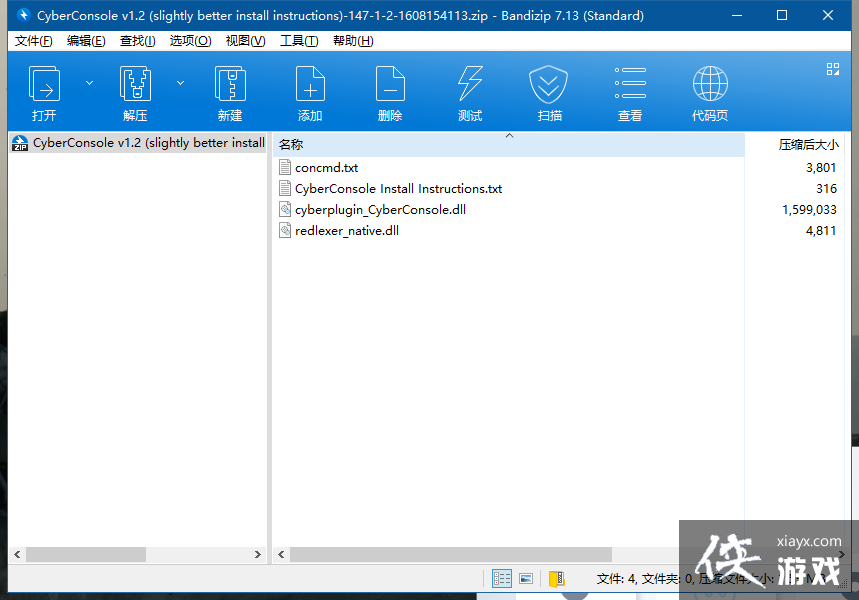Screen dimensions: 859x600
Task: Switch to details list view in status bar
Action: point(502,579)
